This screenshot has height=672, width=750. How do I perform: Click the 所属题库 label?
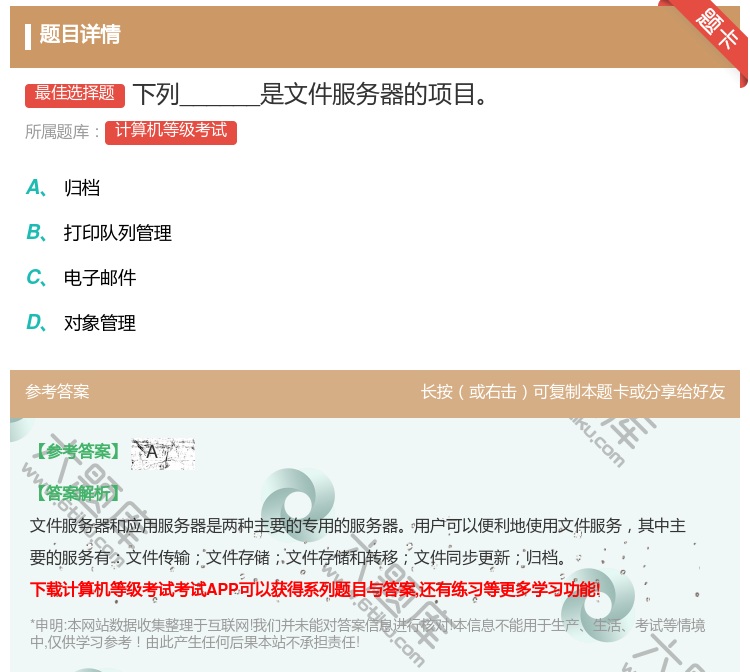(x=62, y=132)
